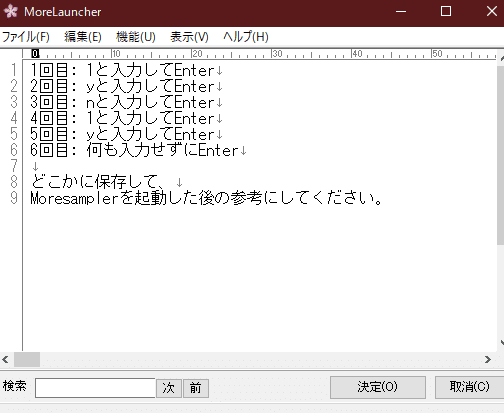Click line number 1 in the gutter
Viewport: 504px width, 413px height.
tap(14, 70)
